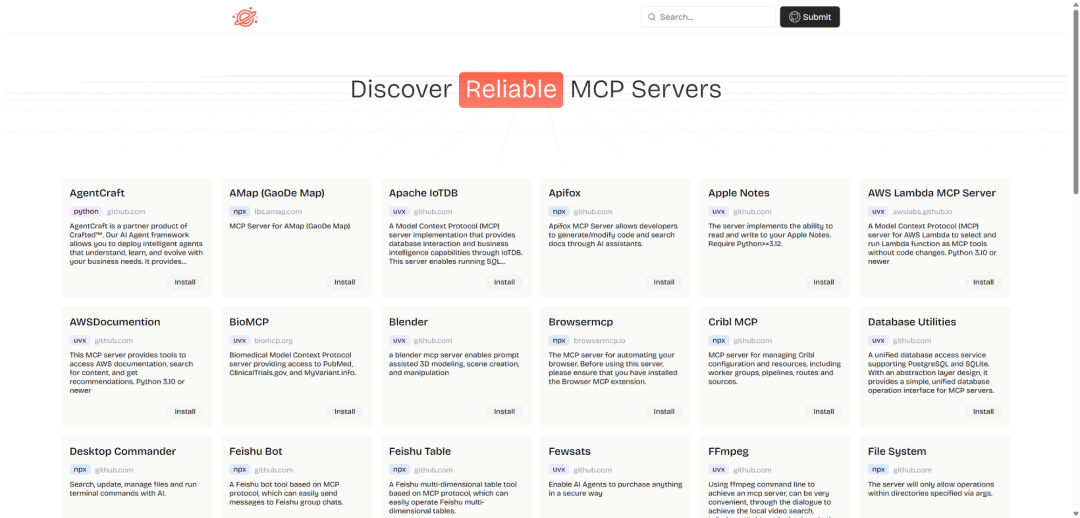Screen dimensions: 1080x518
Task: Open the FFmpeg card title
Action: pyautogui.click(x=729, y=451)
